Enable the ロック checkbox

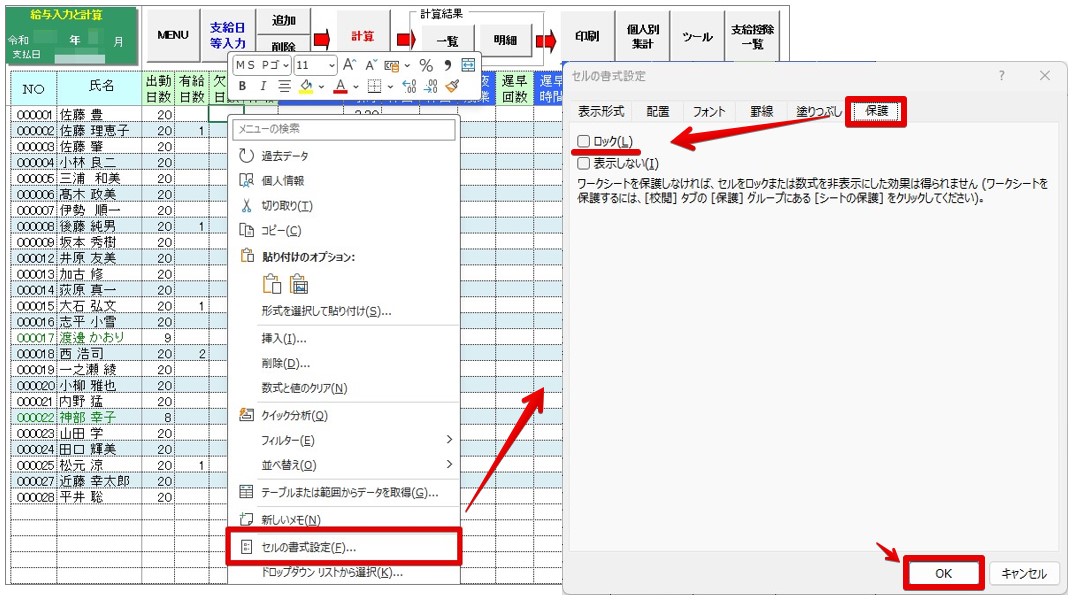[x=584, y=141]
